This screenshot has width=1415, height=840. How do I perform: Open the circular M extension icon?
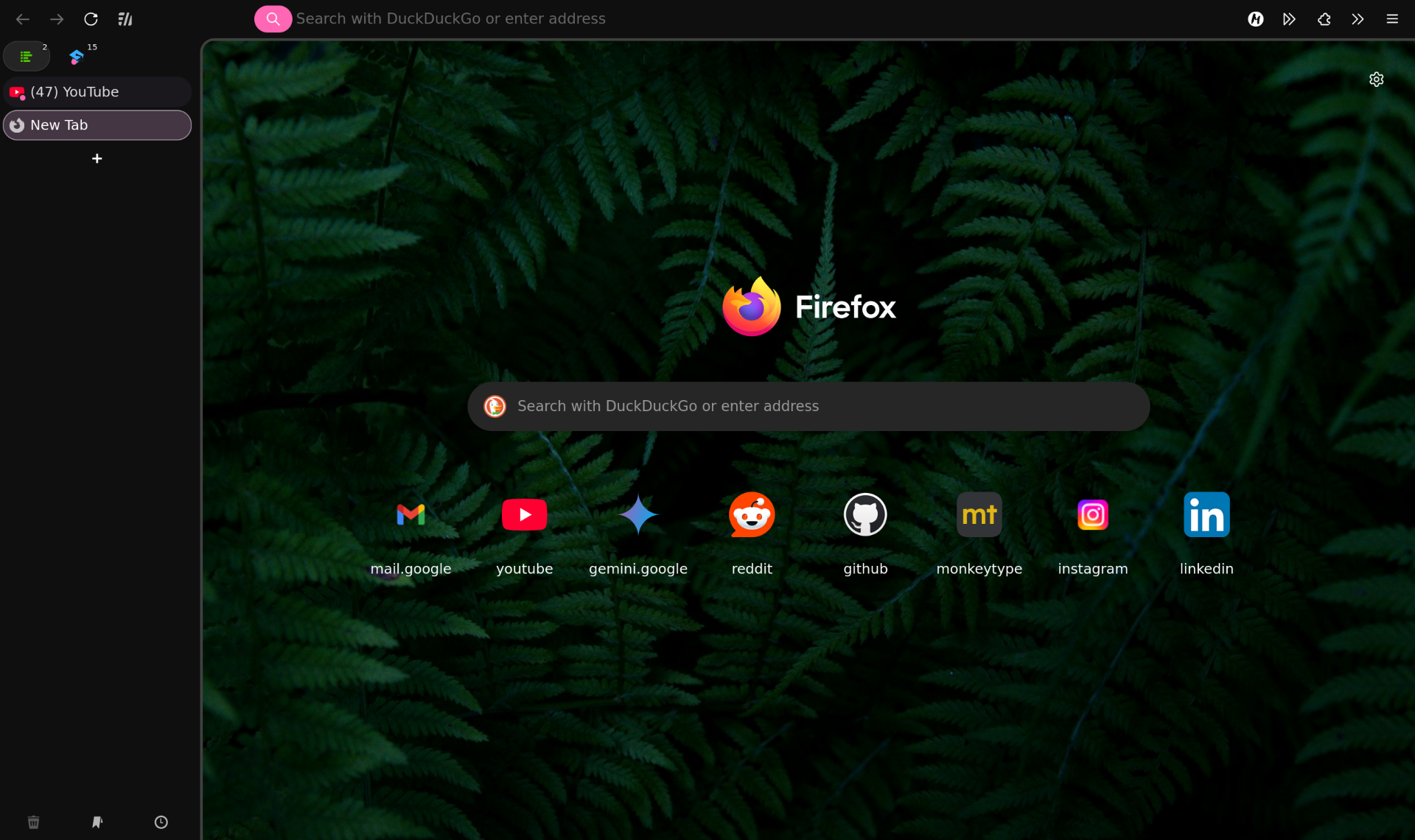coord(1256,19)
